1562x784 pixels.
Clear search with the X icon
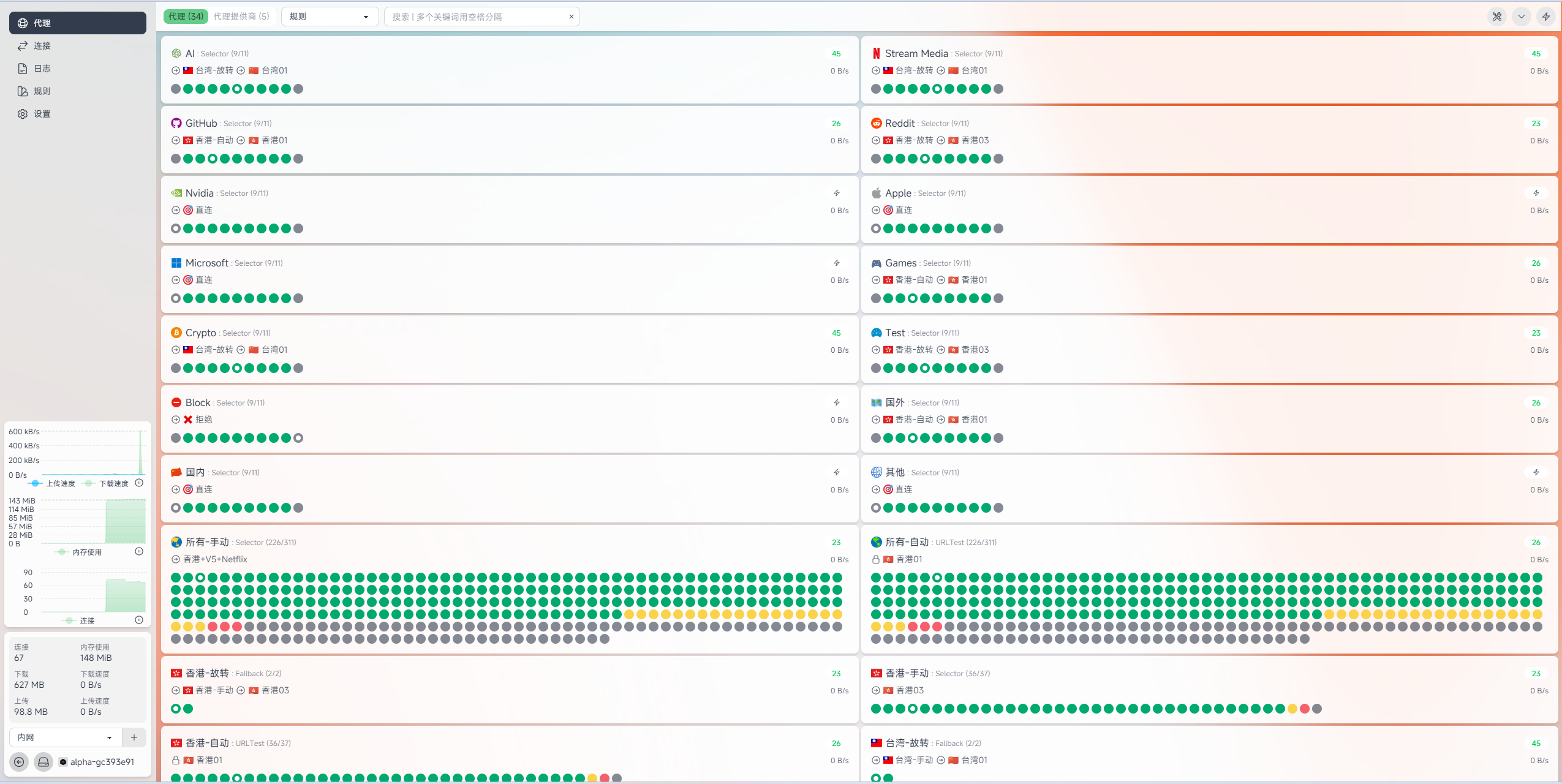tap(571, 17)
